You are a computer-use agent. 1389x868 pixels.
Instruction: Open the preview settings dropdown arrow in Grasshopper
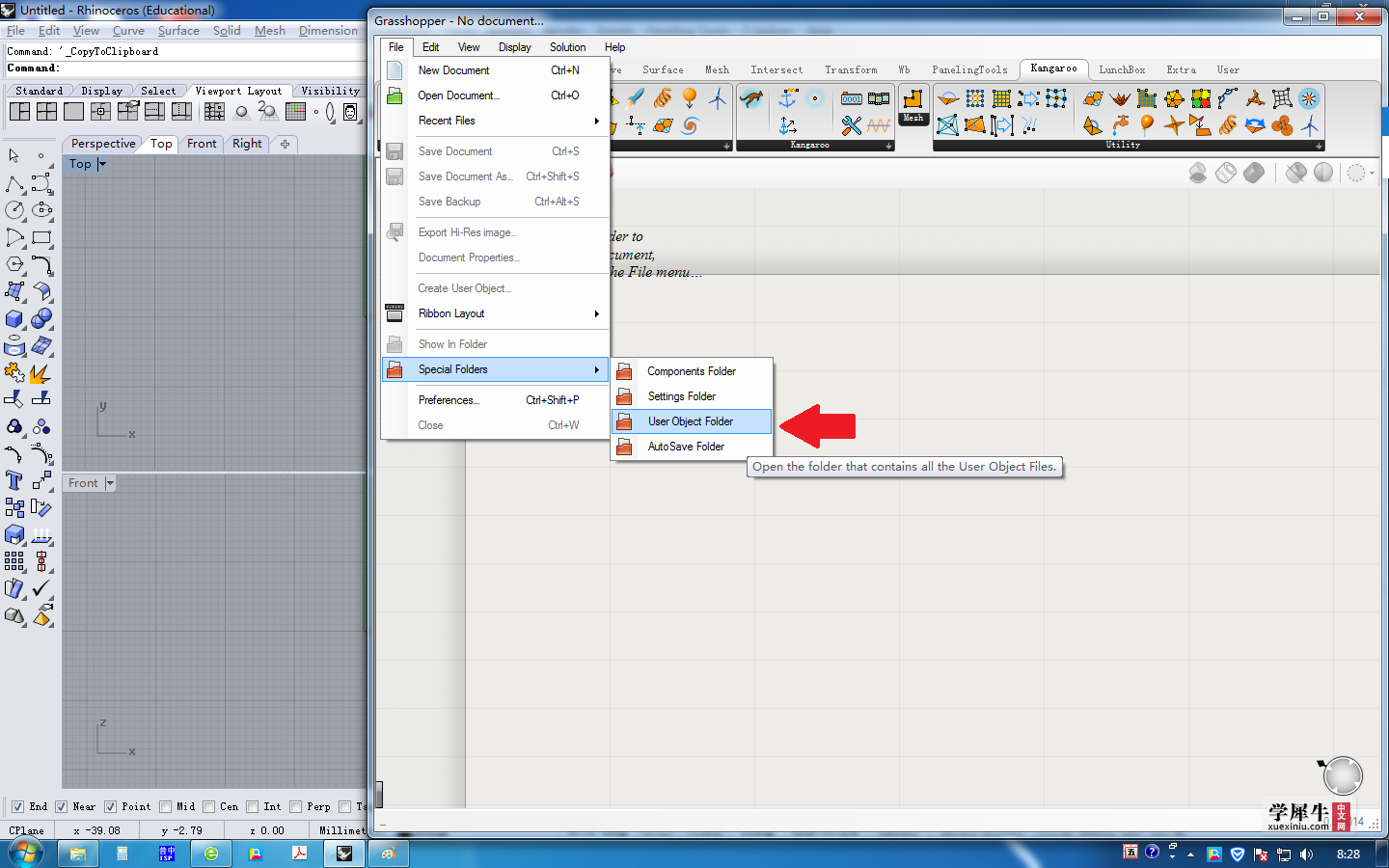pos(1372,173)
